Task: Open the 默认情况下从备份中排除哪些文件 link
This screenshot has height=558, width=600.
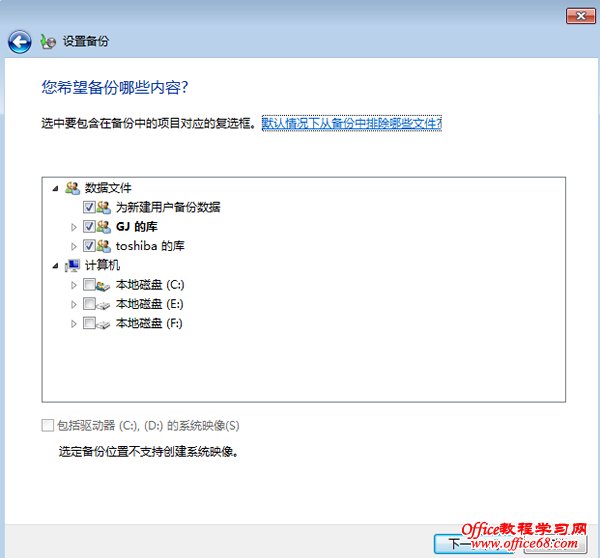Action: tap(352, 123)
